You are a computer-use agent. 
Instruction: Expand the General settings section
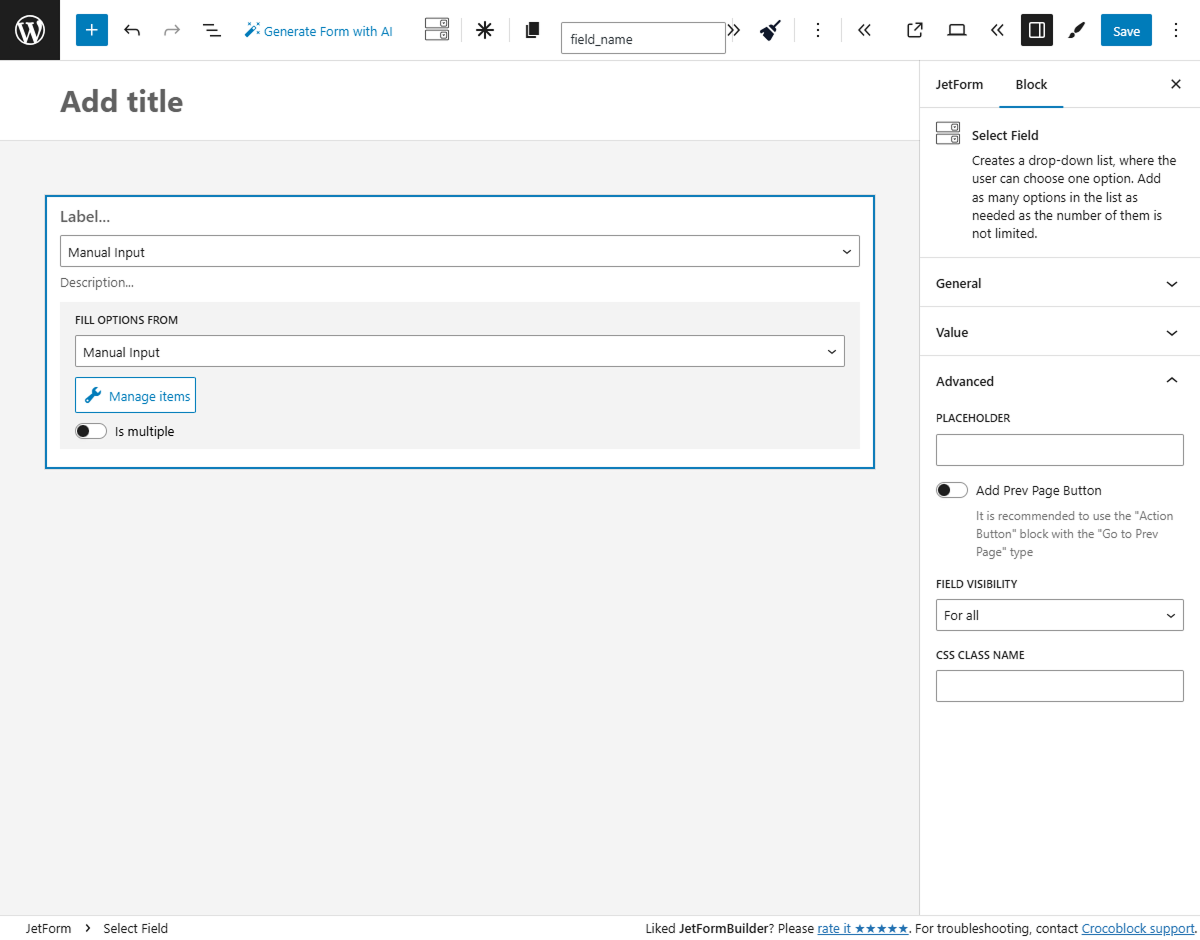pyautogui.click(x=1059, y=283)
